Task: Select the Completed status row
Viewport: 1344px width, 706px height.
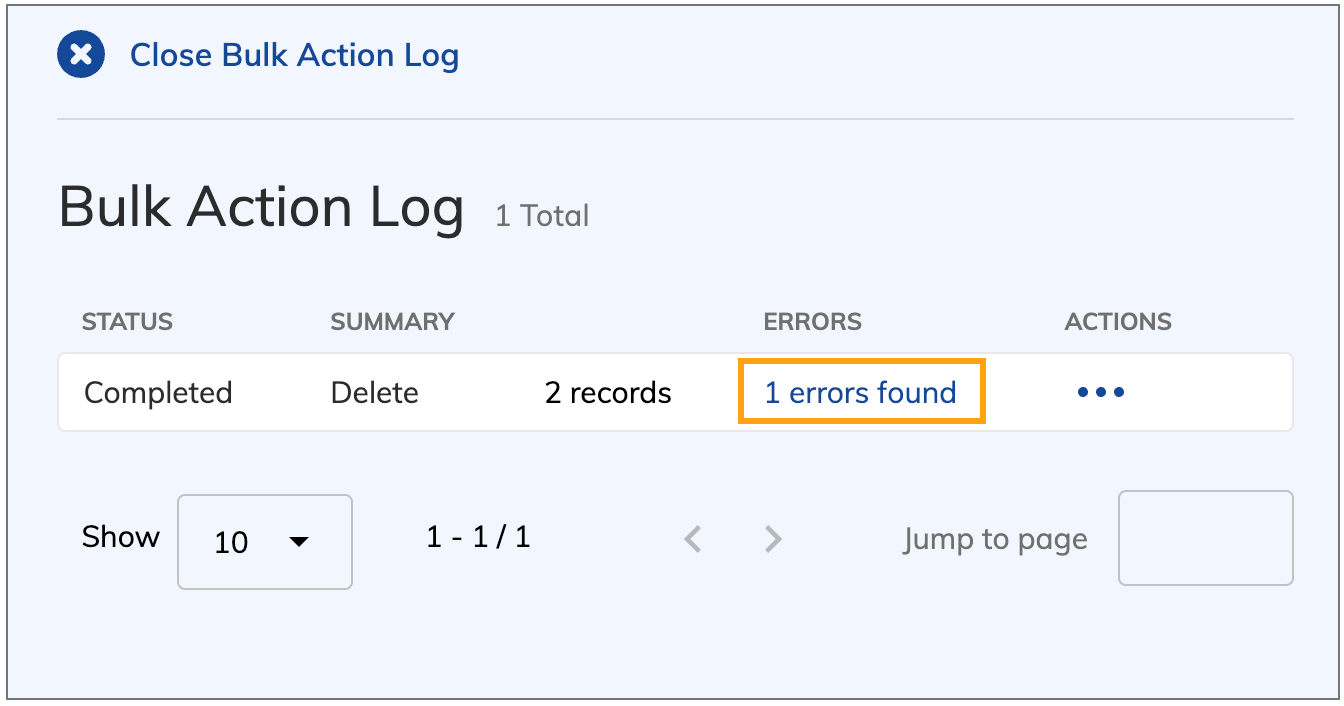Action: pos(158,393)
